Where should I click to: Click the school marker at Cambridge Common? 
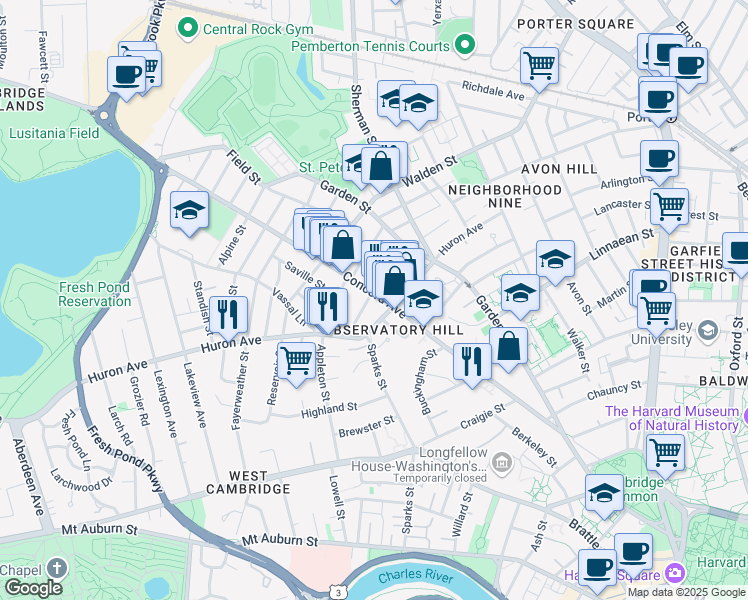604,492
